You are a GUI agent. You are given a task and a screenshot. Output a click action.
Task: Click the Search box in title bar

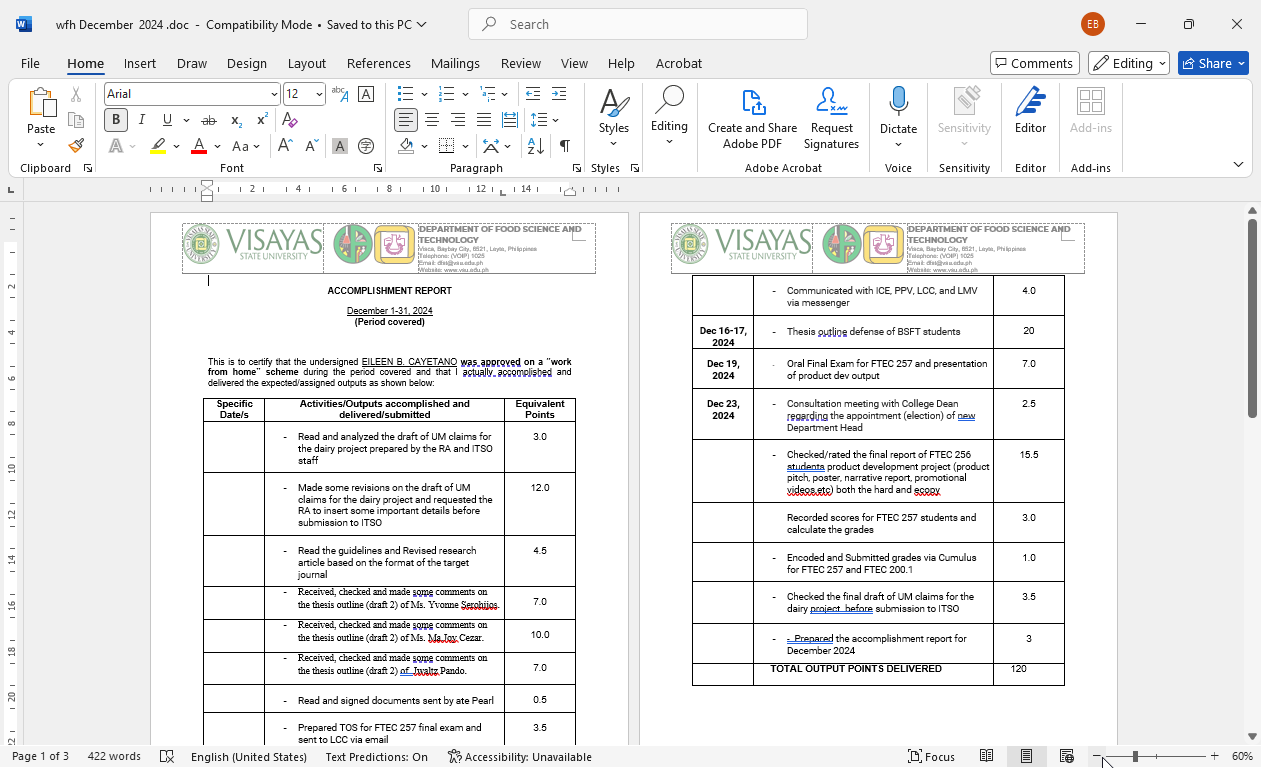coord(638,24)
